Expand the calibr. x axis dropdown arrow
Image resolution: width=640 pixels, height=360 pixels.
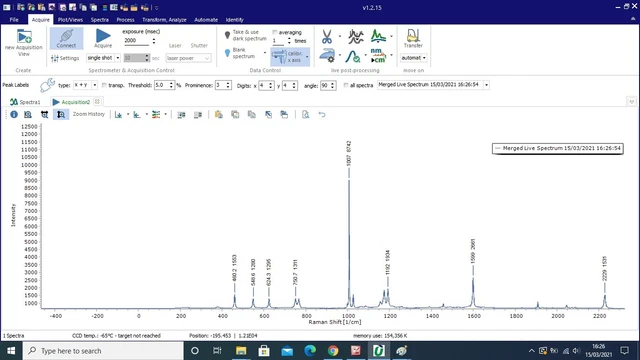307,57
